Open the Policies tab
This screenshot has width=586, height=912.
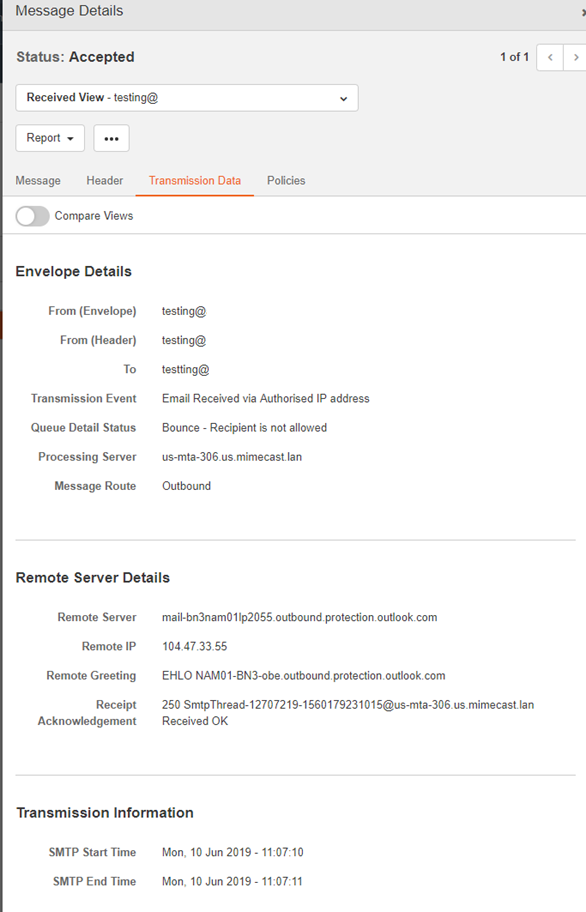(286, 181)
